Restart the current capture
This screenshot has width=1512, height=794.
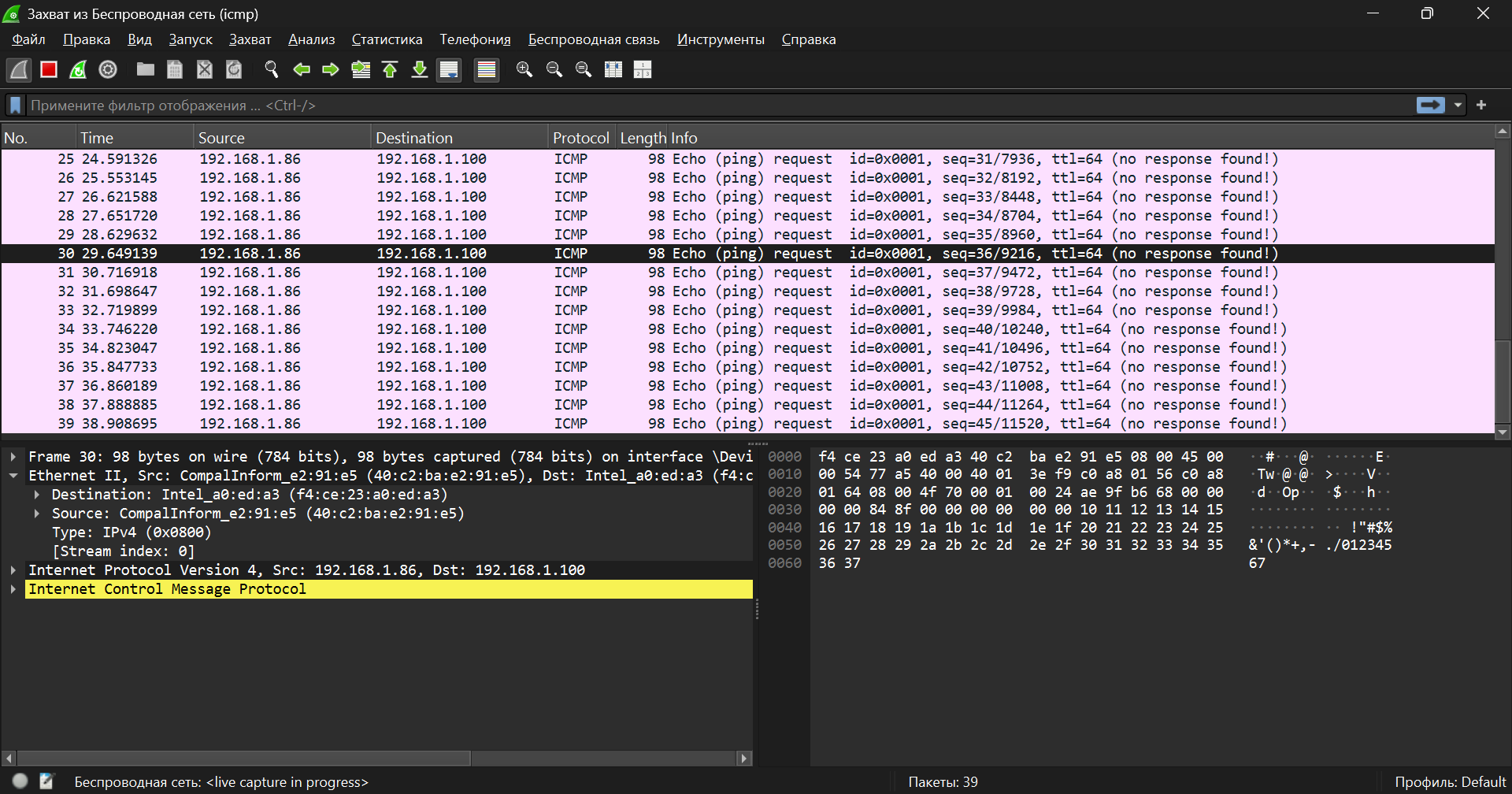coord(78,70)
